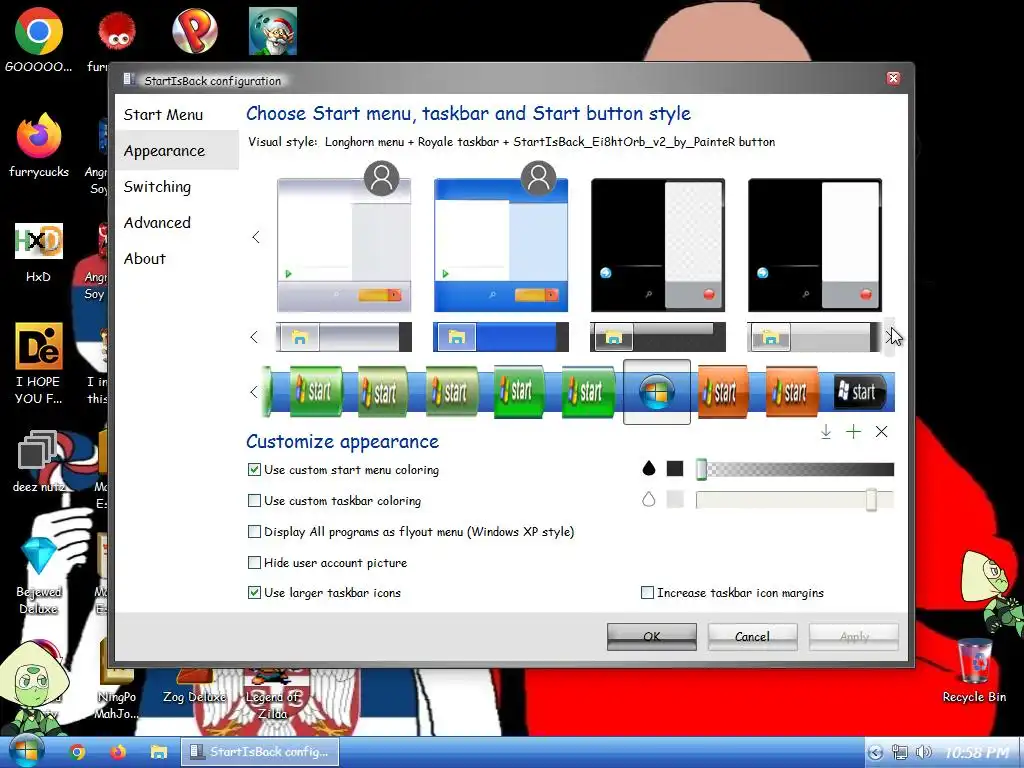Click the network tray icon
Image resolution: width=1024 pixels, height=768 pixels.
click(x=900, y=753)
